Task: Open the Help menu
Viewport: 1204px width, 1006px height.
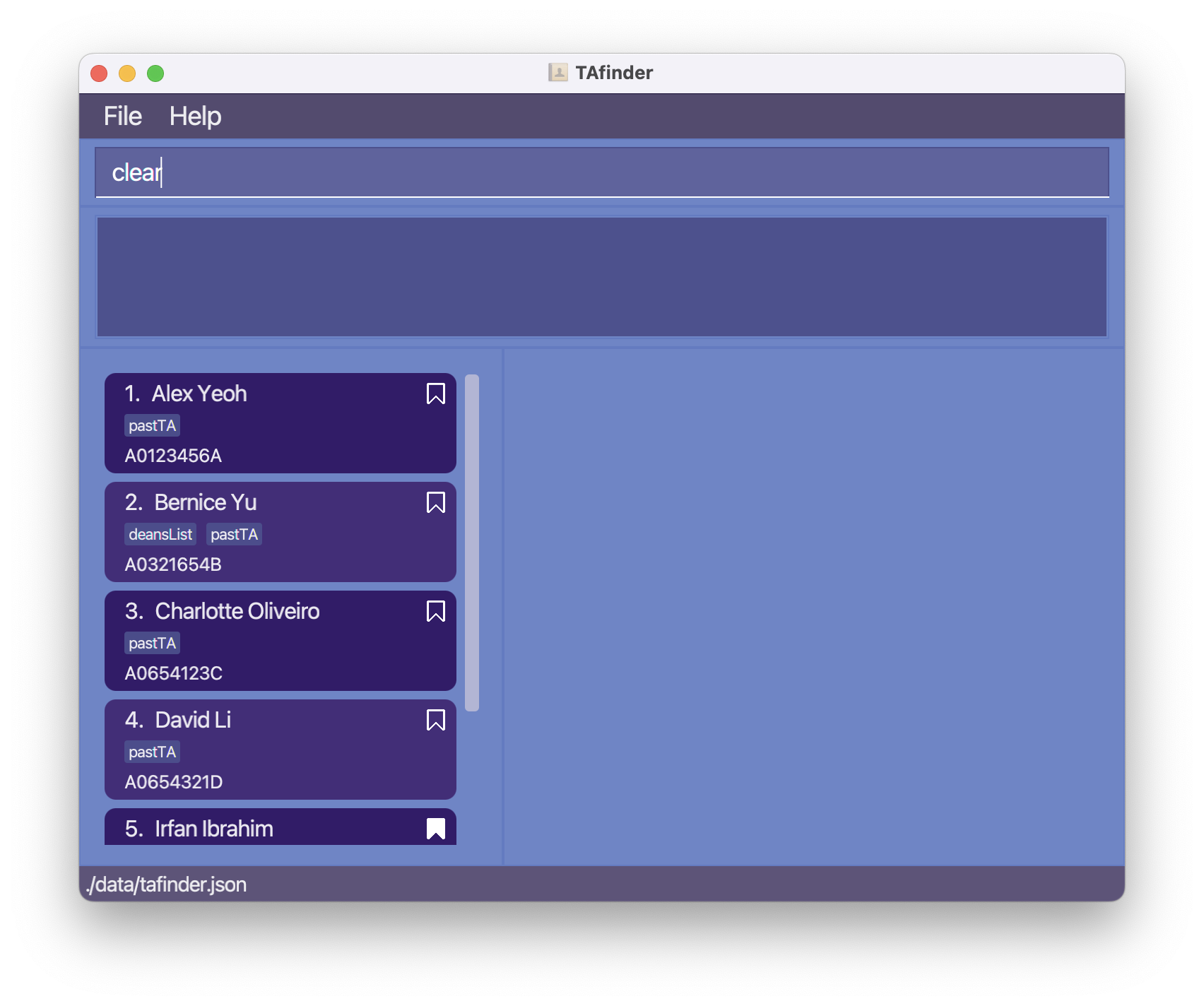Action: [195, 116]
